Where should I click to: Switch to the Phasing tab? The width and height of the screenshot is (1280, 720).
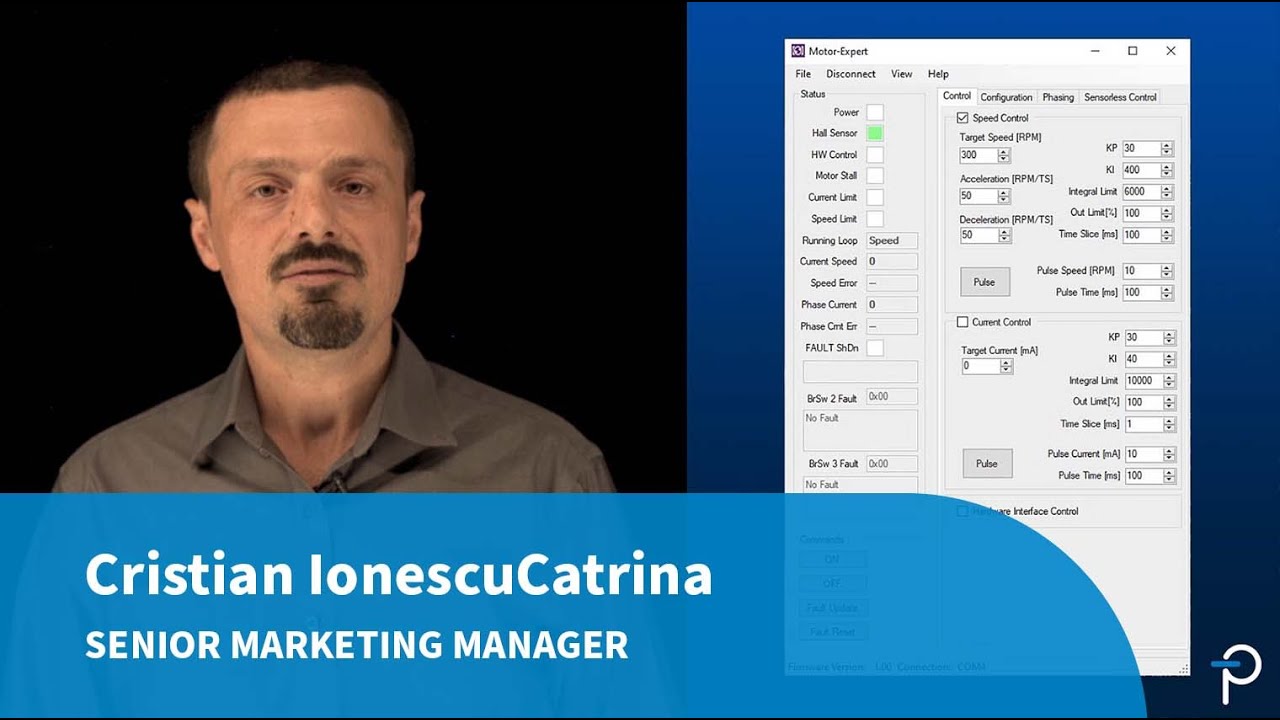tap(1058, 97)
